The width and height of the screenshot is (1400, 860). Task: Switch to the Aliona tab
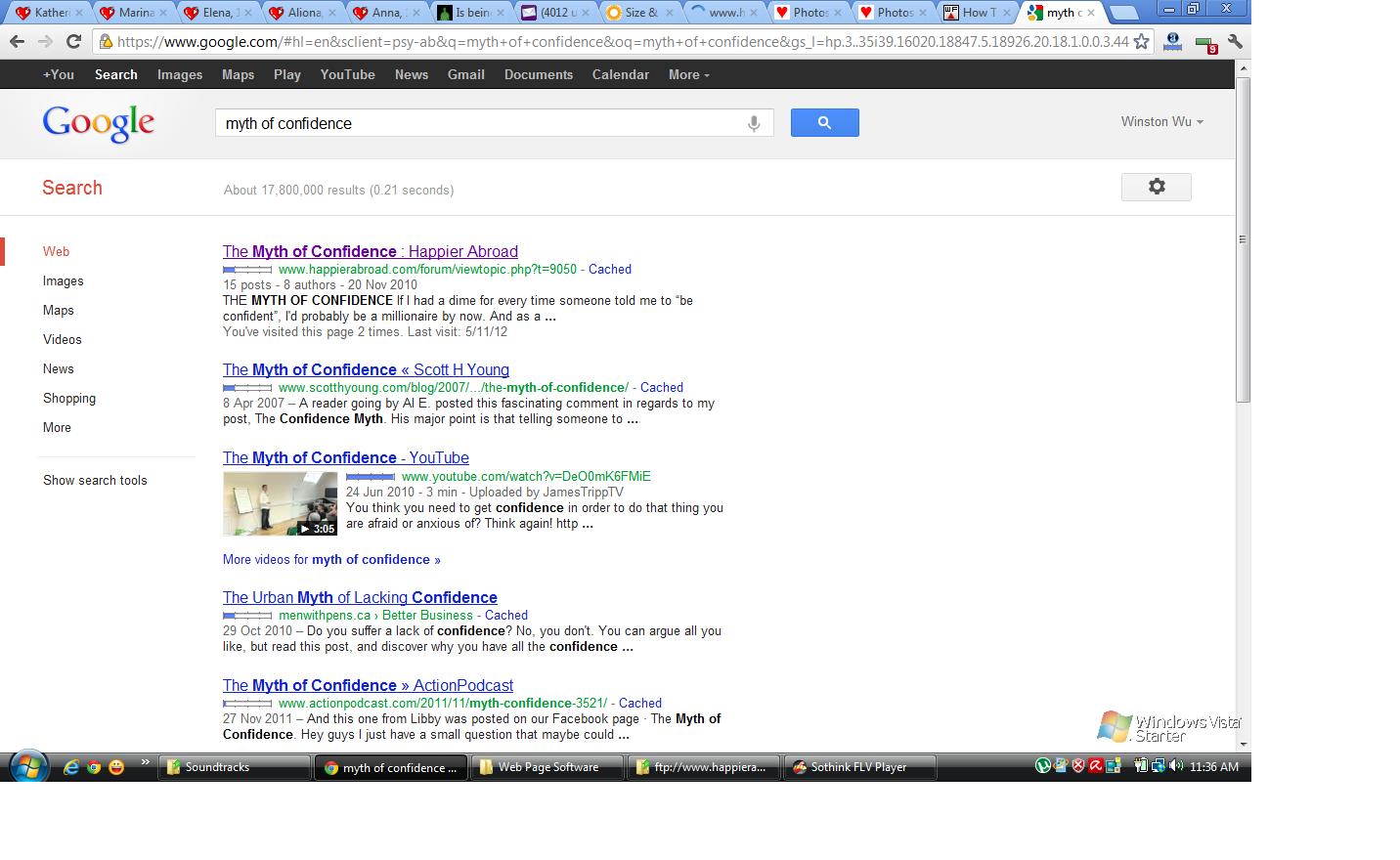(301, 13)
